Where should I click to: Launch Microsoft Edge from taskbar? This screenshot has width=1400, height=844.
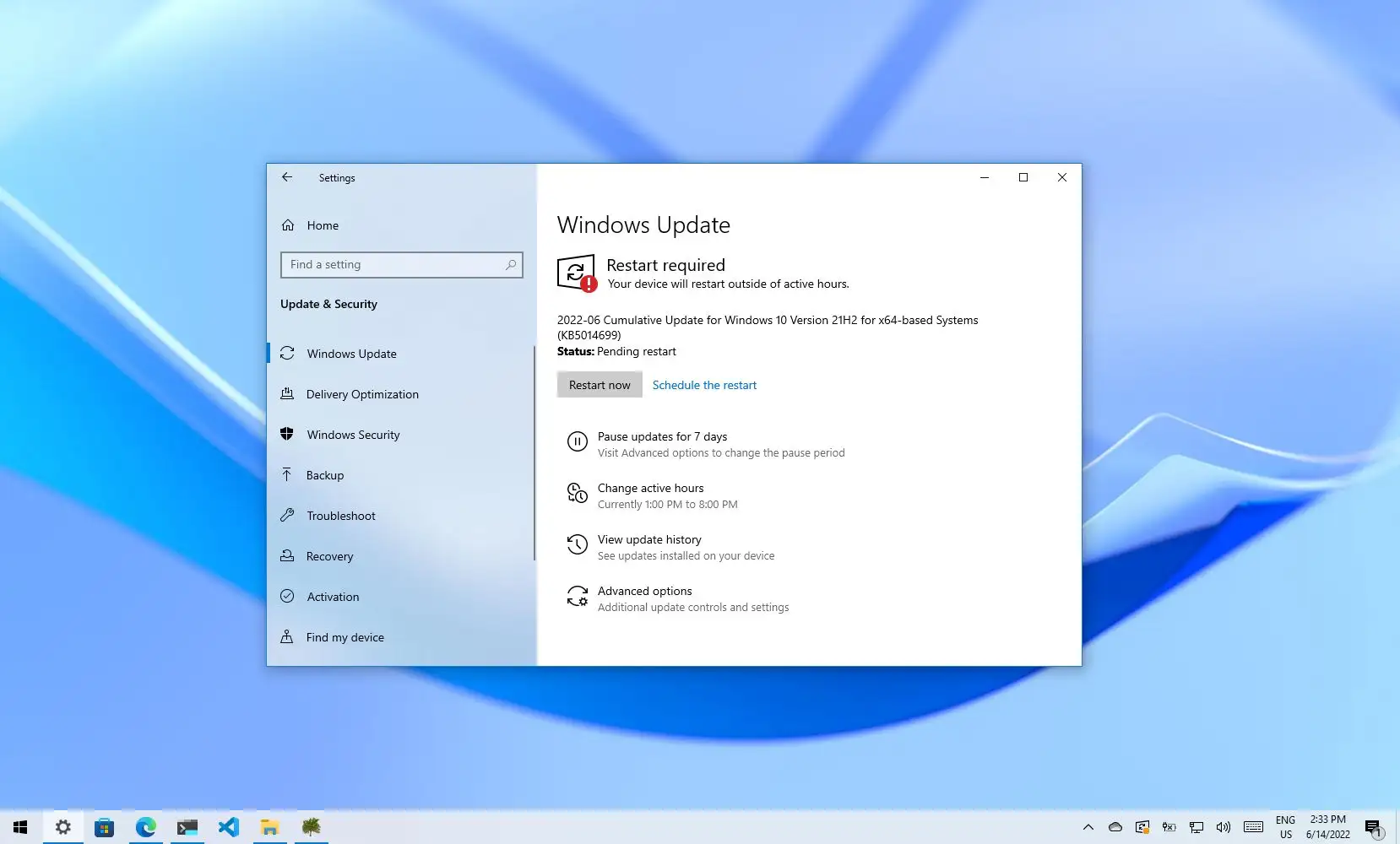coord(145,827)
